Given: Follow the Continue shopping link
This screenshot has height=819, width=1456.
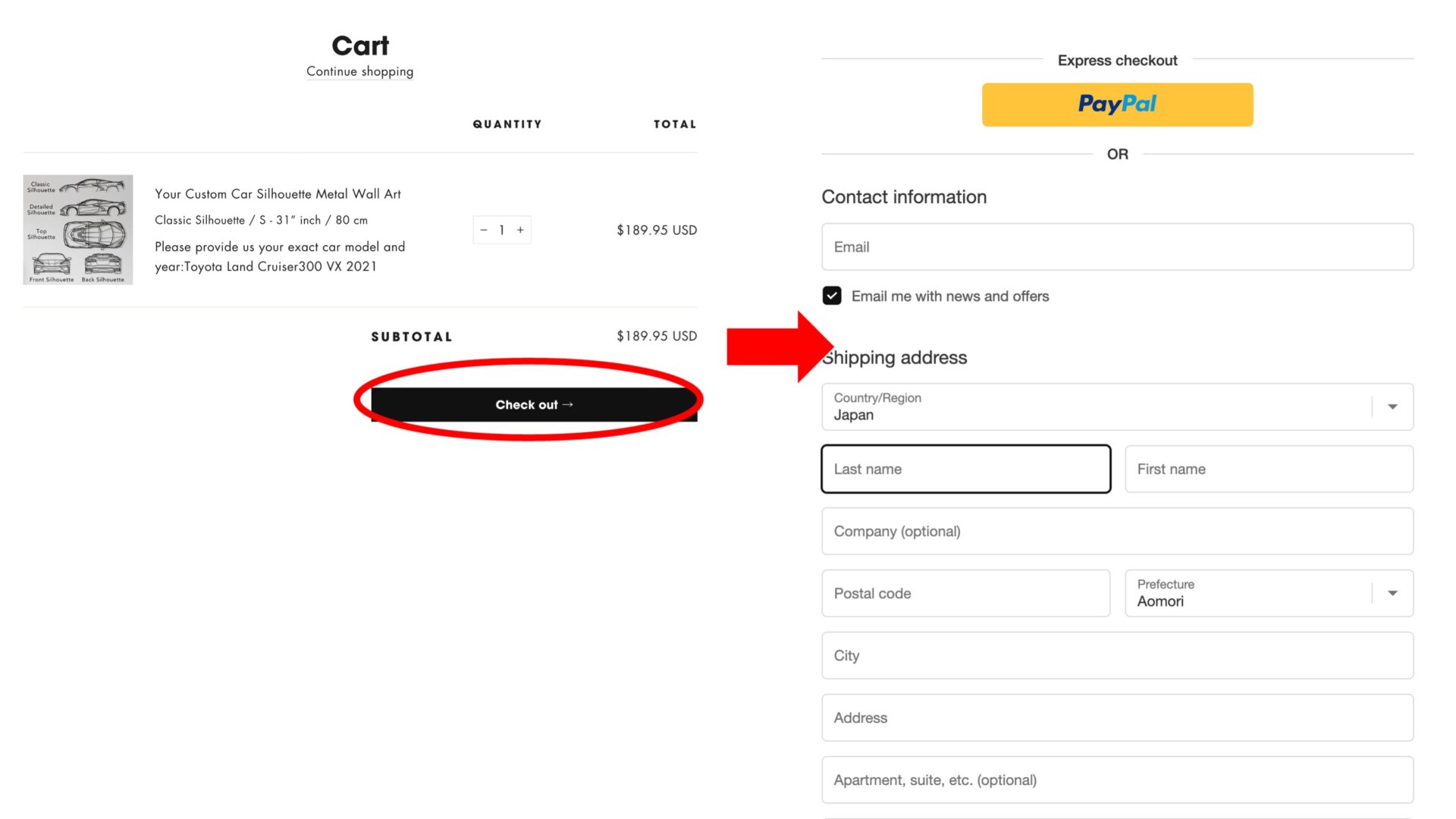Looking at the screenshot, I should tap(359, 71).
